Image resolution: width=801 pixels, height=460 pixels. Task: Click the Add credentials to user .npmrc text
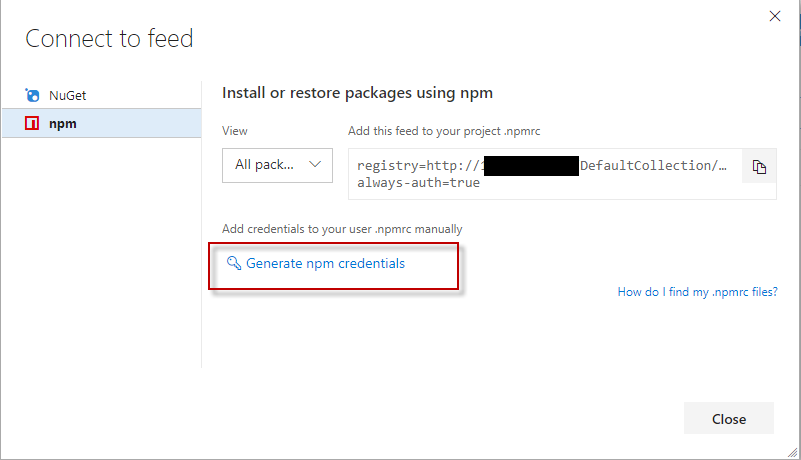[x=342, y=229]
